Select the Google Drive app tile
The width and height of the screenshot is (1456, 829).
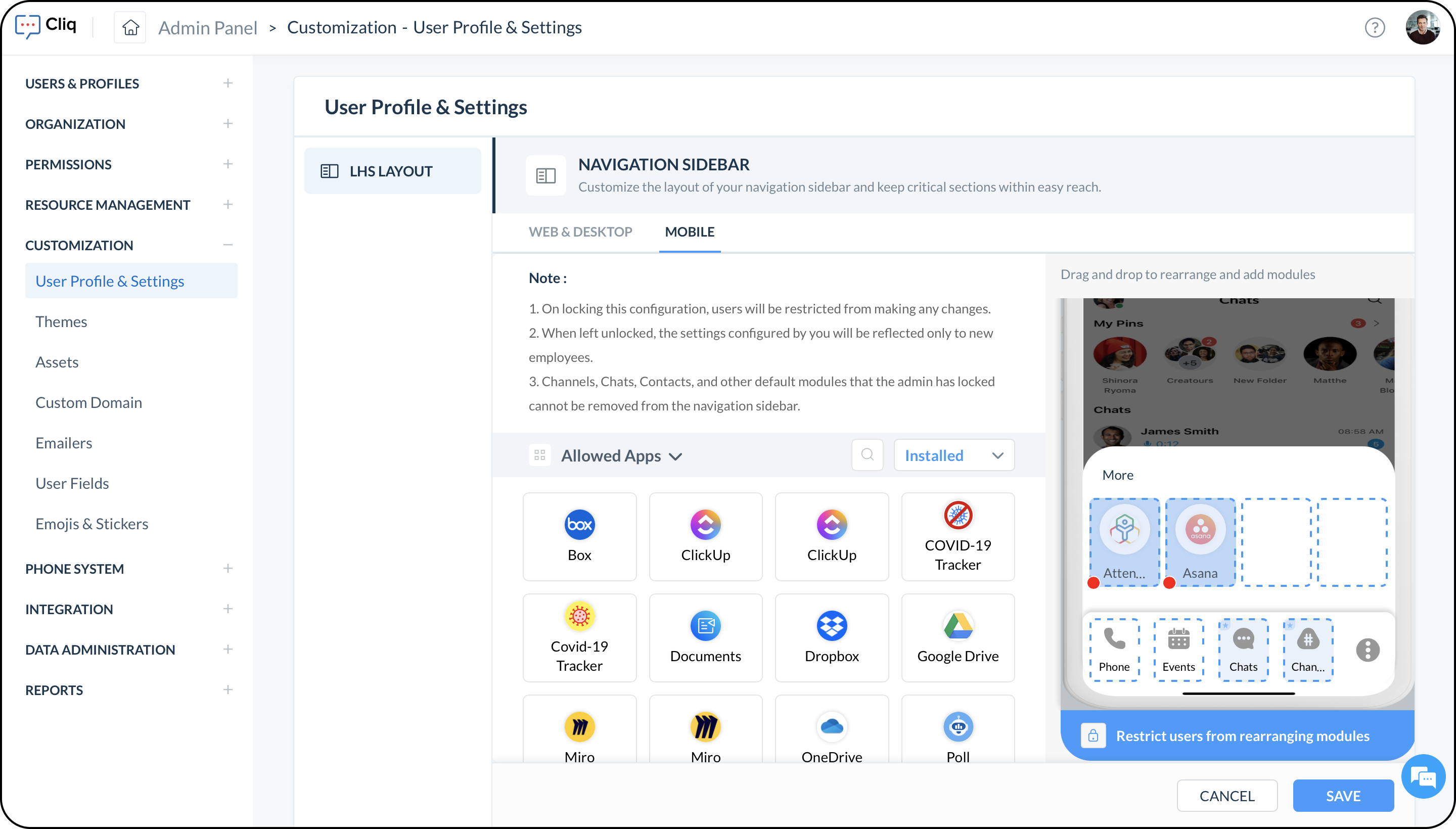[957, 637]
